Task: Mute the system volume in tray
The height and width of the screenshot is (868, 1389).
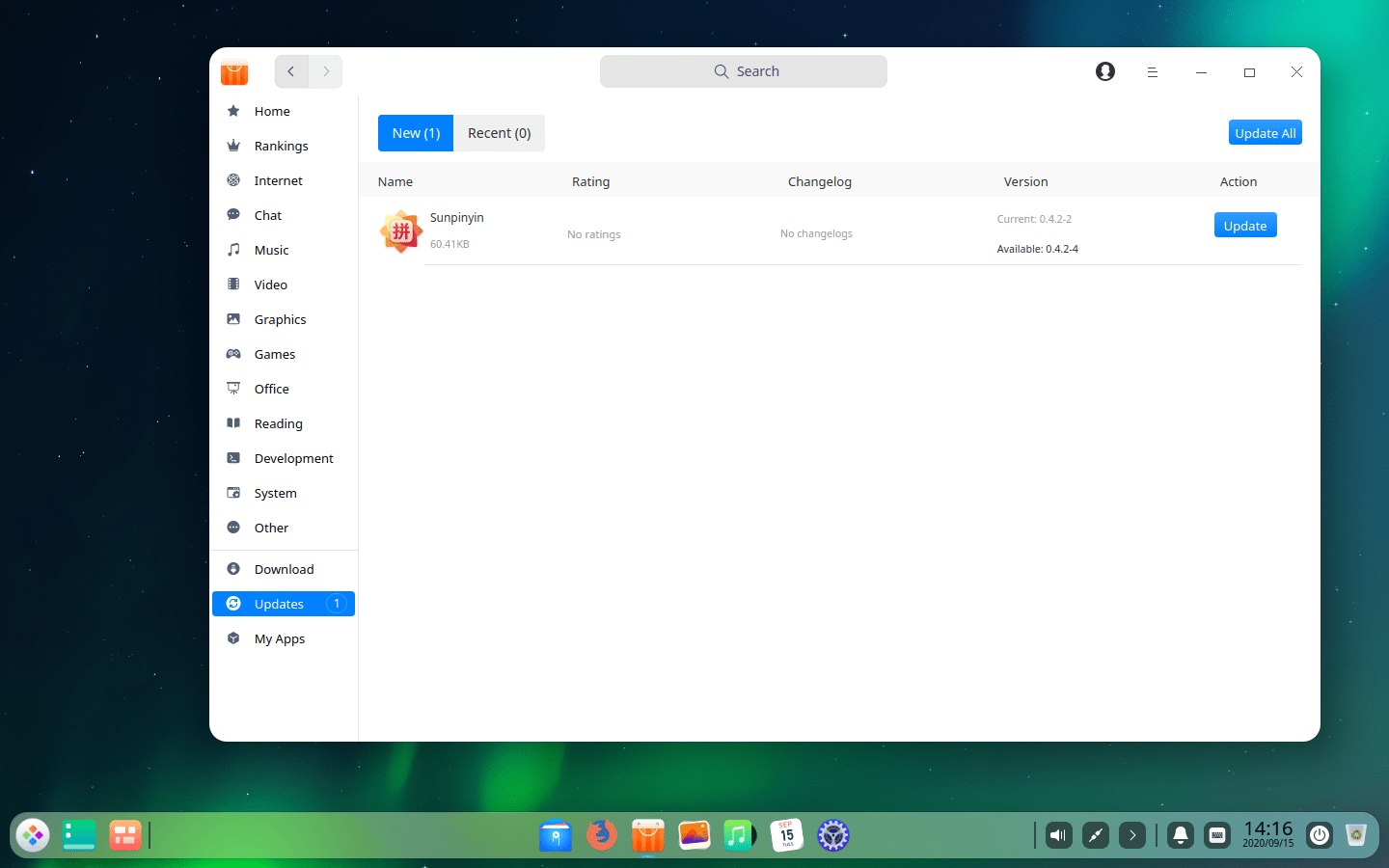Action: 1058,835
